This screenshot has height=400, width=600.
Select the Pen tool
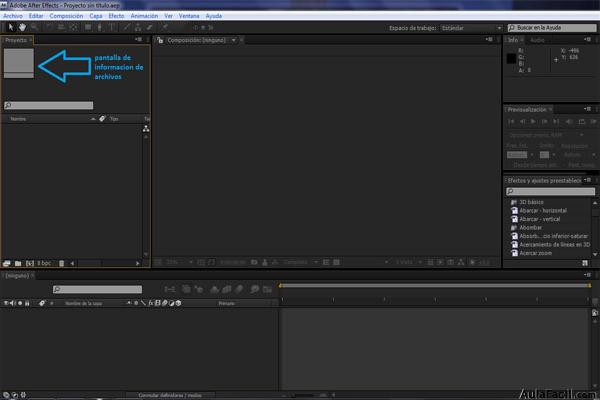pos(99,27)
